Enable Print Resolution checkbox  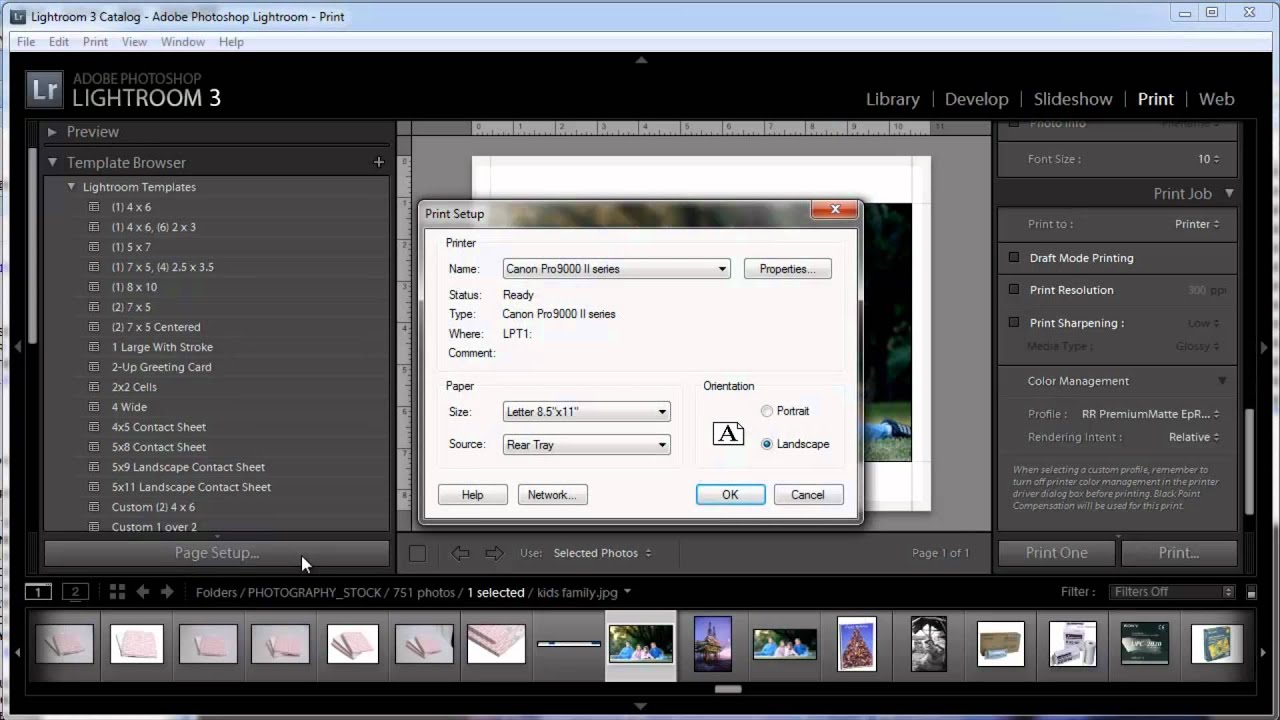[x=1014, y=290]
